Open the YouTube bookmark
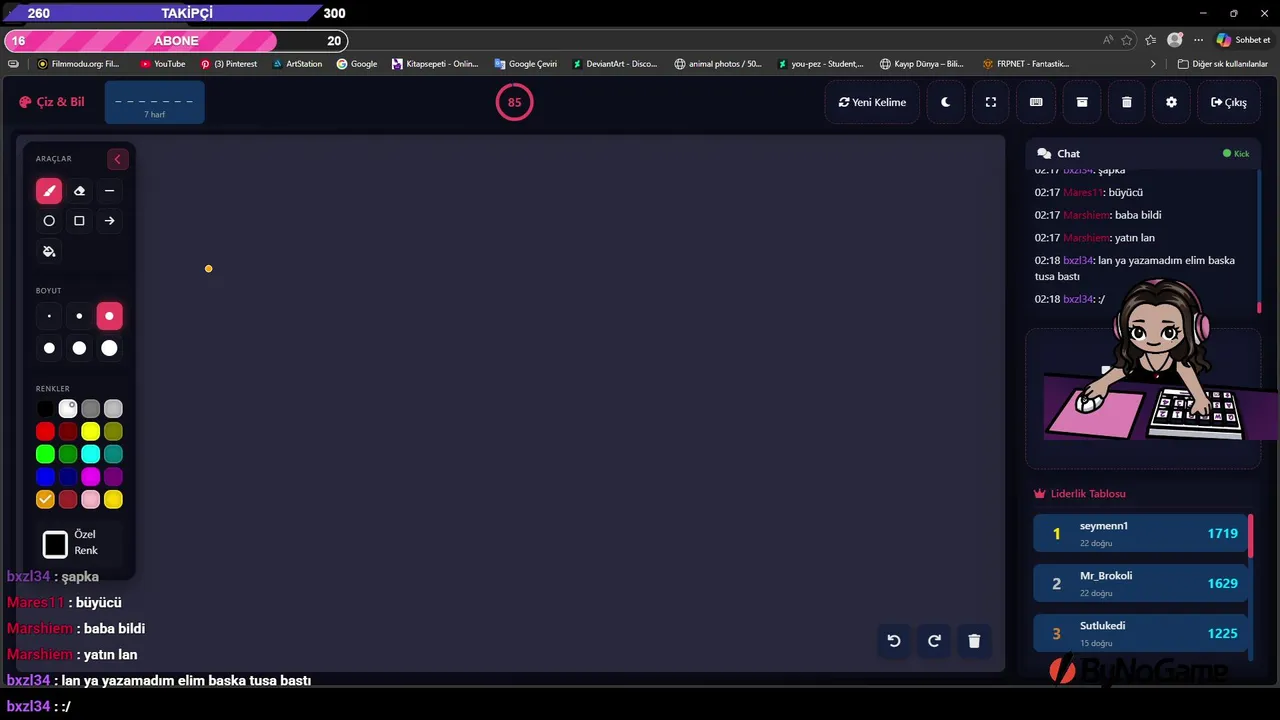 162,64
